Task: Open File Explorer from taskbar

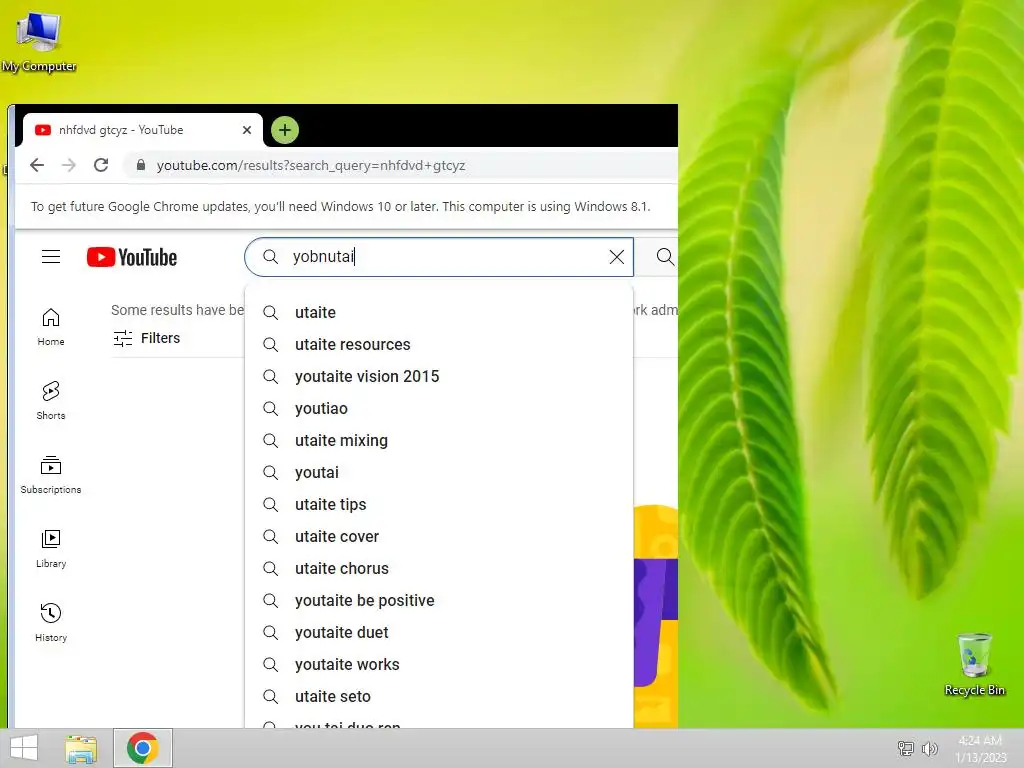Action: (81, 748)
